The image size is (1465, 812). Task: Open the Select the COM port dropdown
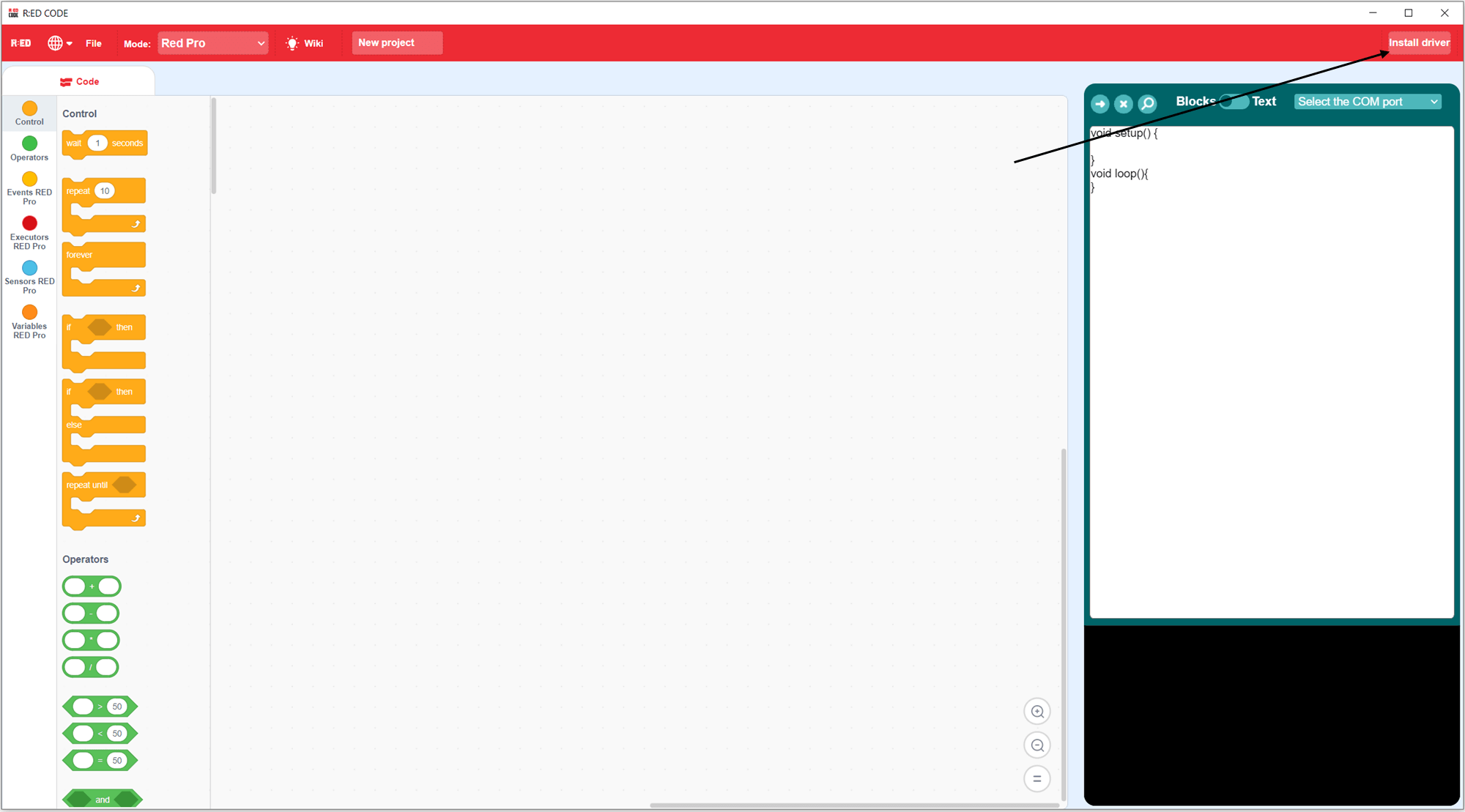[1367, 101]
